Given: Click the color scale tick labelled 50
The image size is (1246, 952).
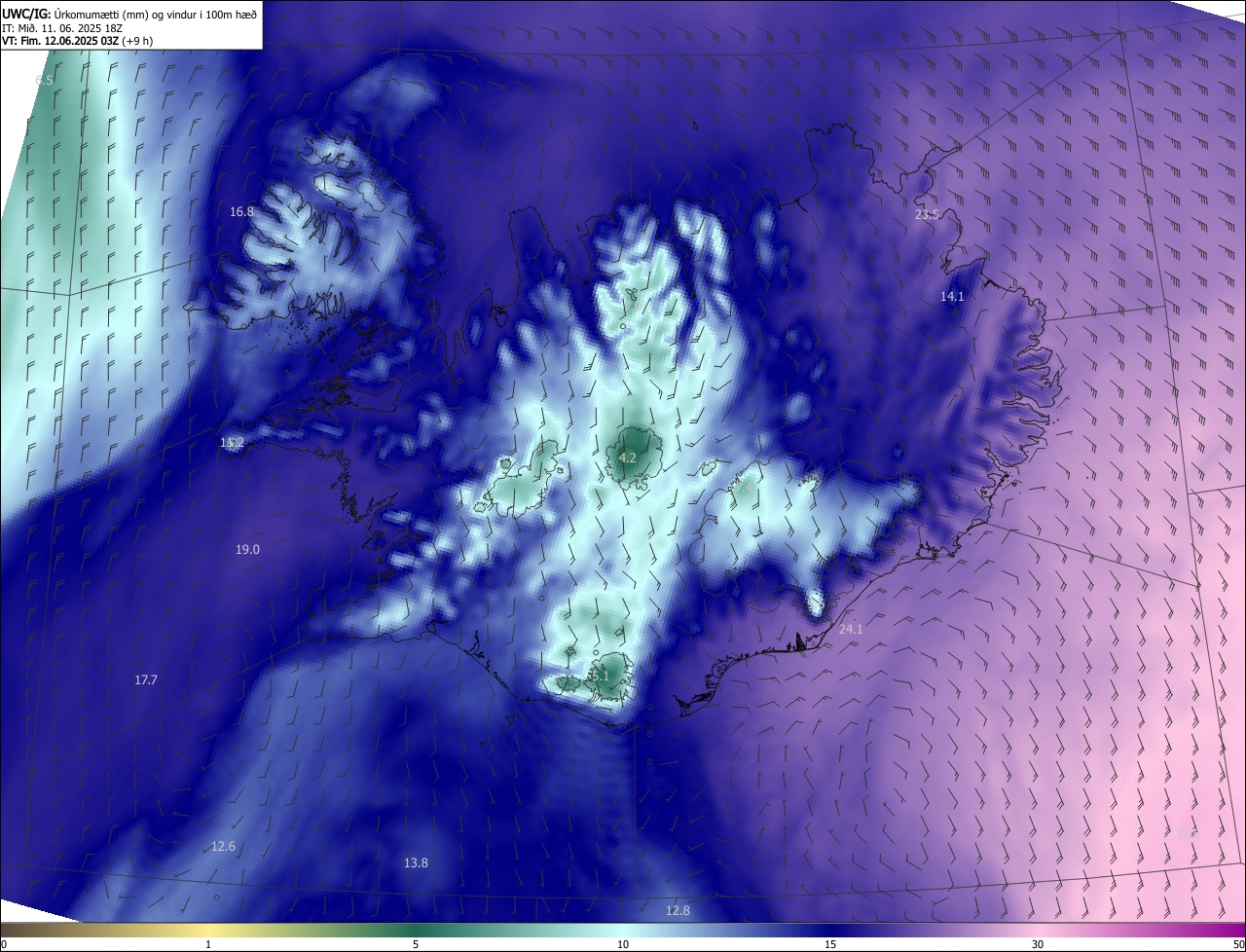Looking at the screenshot, I should tap(1238, 944).
